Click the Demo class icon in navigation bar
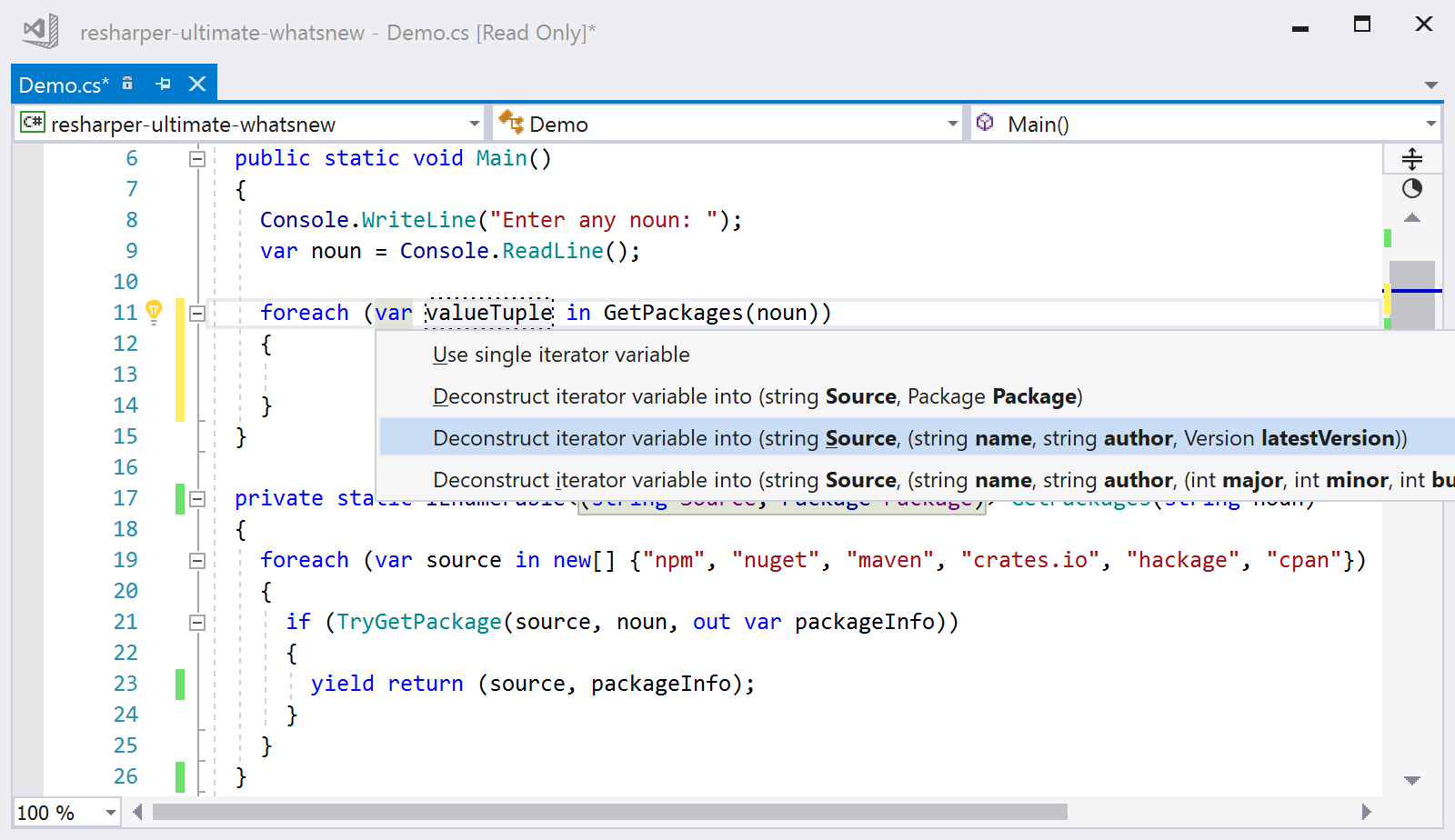Screen dimensions: 1455x840 click(511, 122)
